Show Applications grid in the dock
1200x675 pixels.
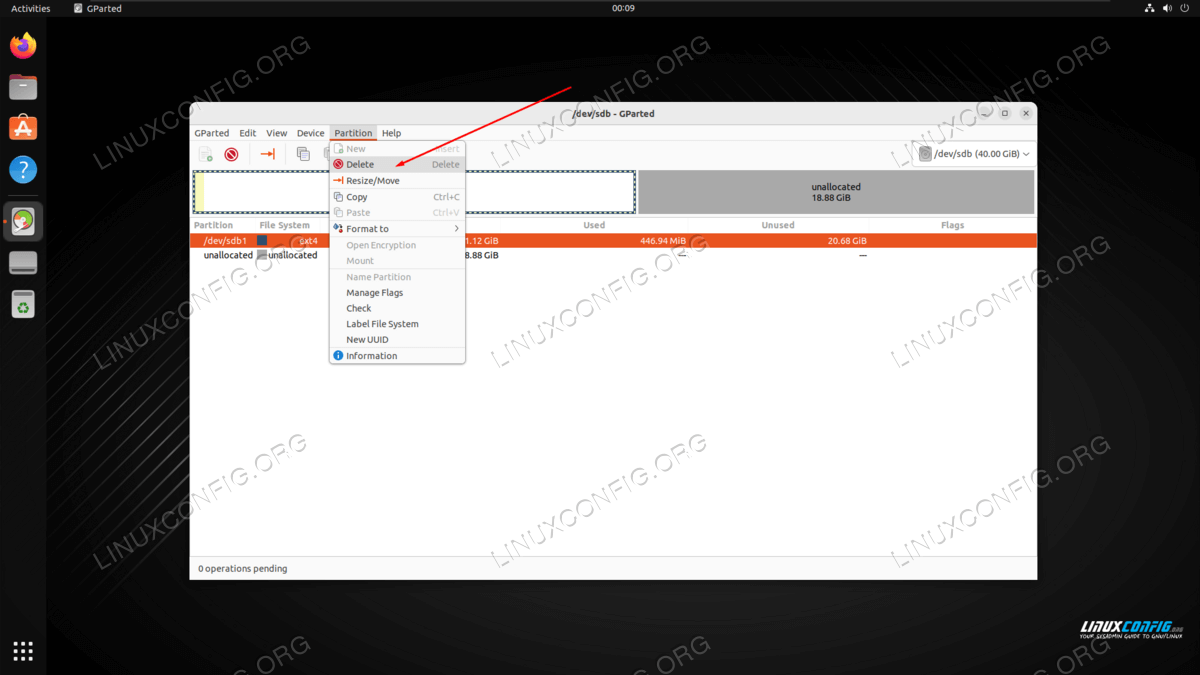(23, 651)
